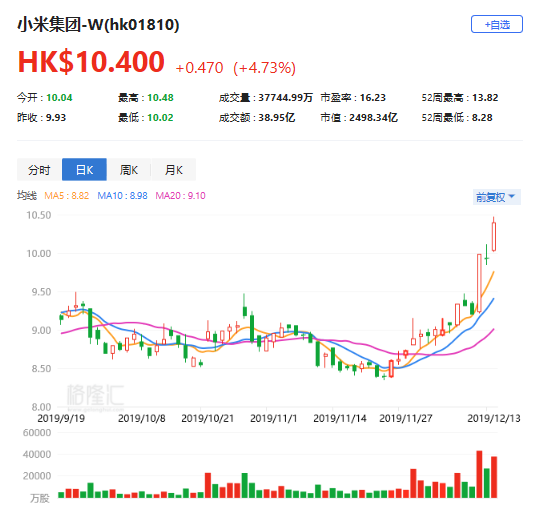Click the market cap value 2498.34亿
Image resolution: width=540 pixels, height=509 pixels.
tap(373, 118)
